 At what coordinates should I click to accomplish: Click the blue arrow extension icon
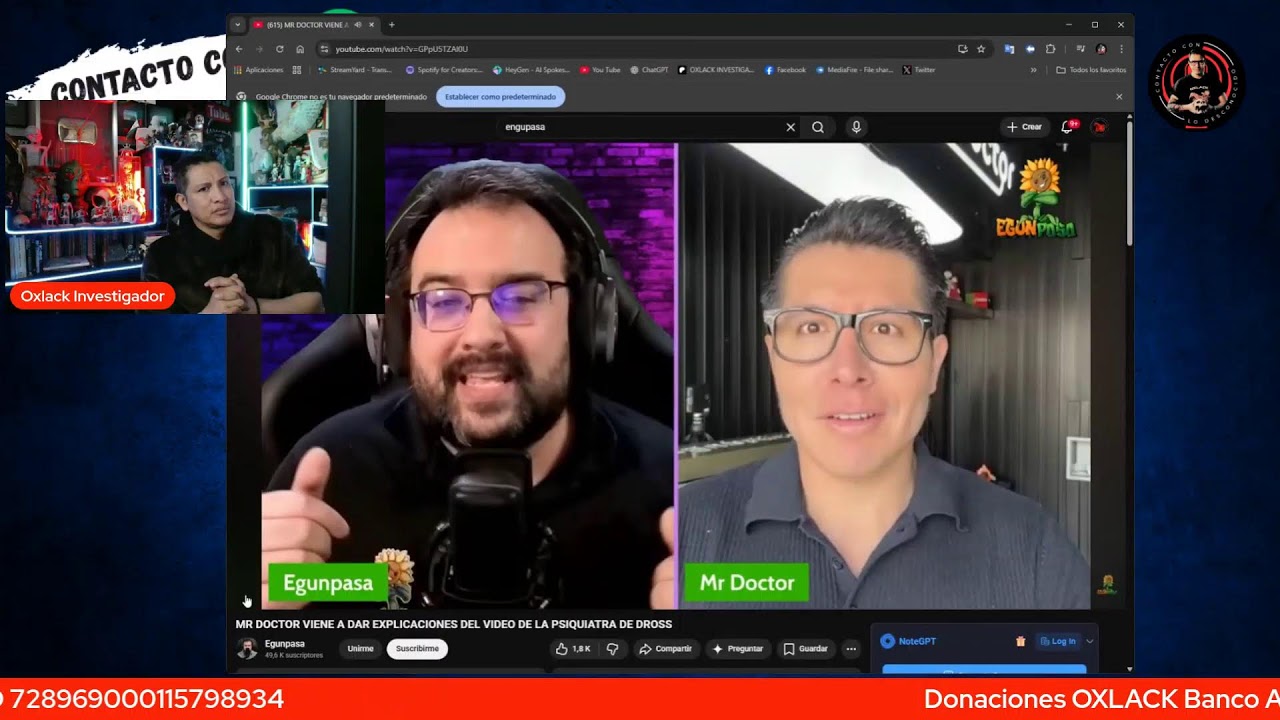point(1030,49)
